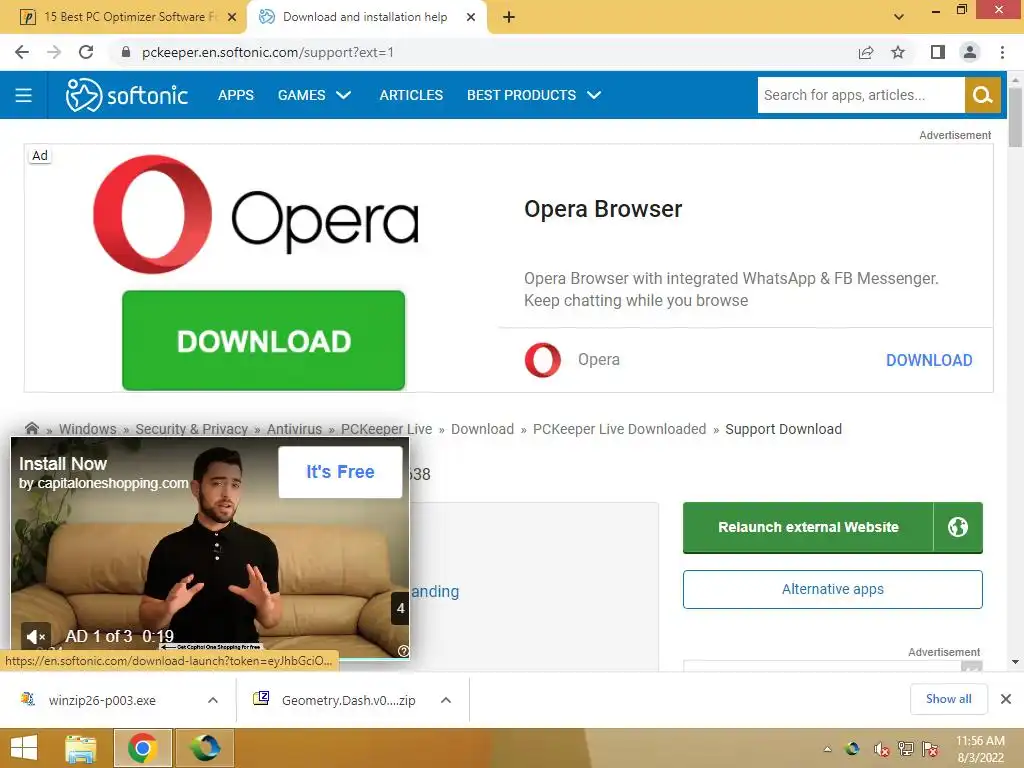Open File Explorer from taskbar

[x=81, y=748]
